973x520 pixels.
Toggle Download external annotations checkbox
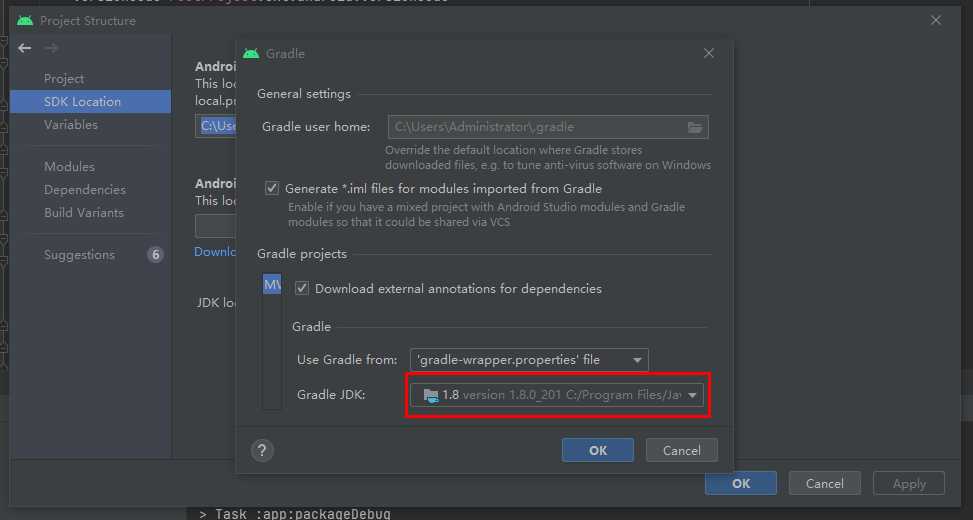point(302,288)
